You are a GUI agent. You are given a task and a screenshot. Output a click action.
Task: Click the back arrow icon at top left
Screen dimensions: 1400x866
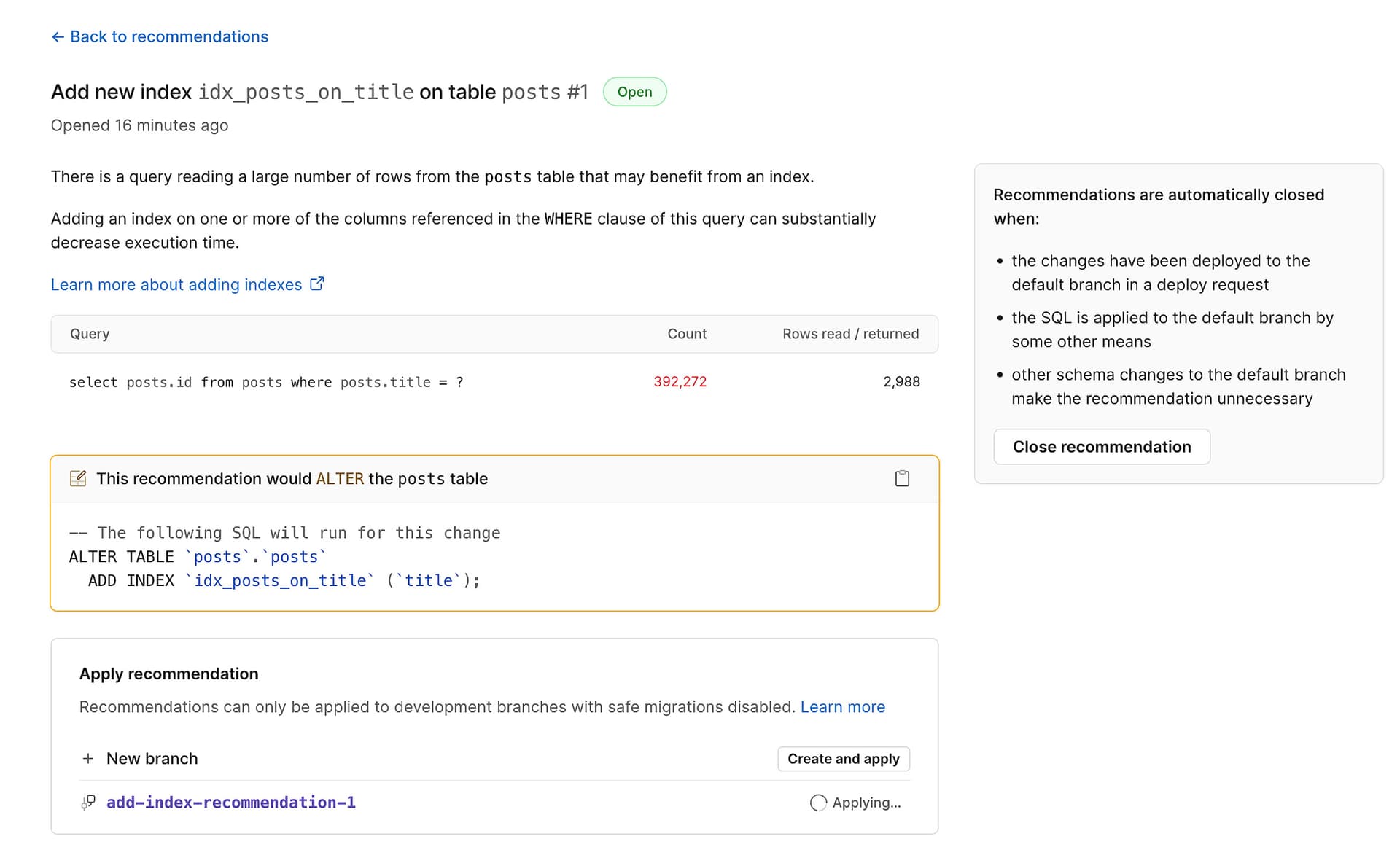point(58,36)
